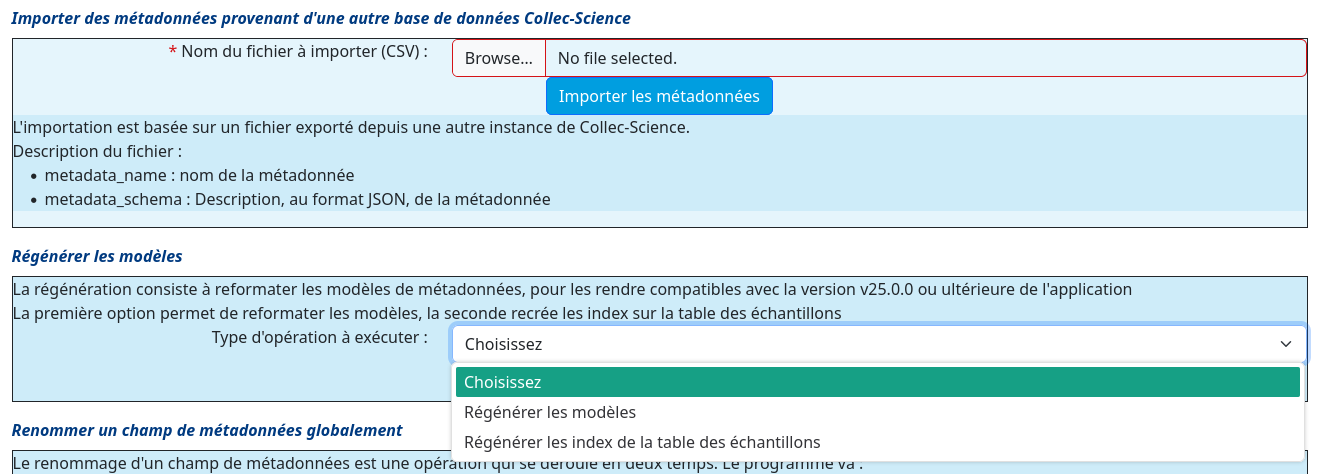Click the paragraph starting 'La régénération consiste'
Screen dimensions: 1336x474
tap(572, 289)
